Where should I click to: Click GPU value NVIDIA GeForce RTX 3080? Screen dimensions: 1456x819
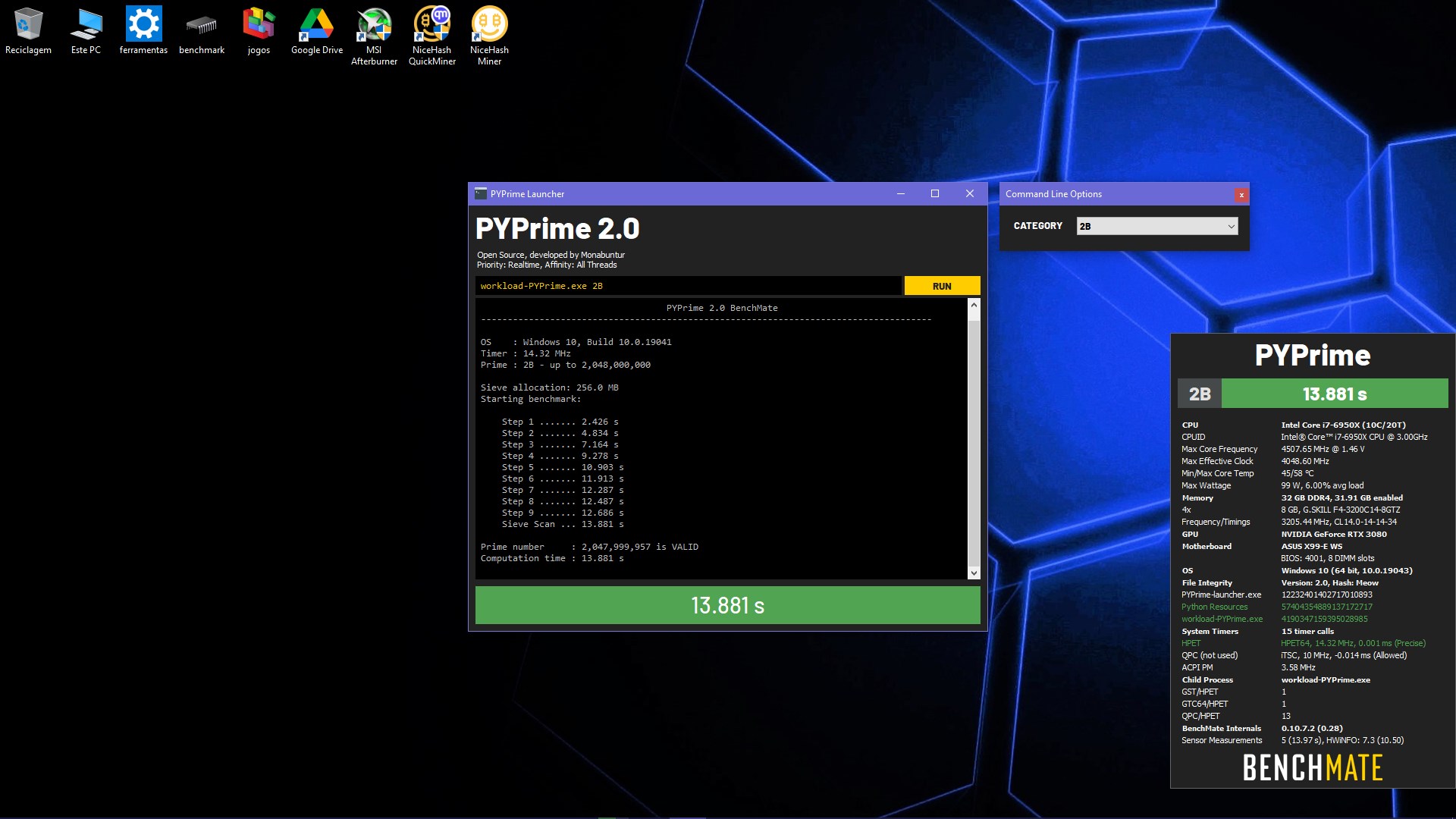(1334, 534)
